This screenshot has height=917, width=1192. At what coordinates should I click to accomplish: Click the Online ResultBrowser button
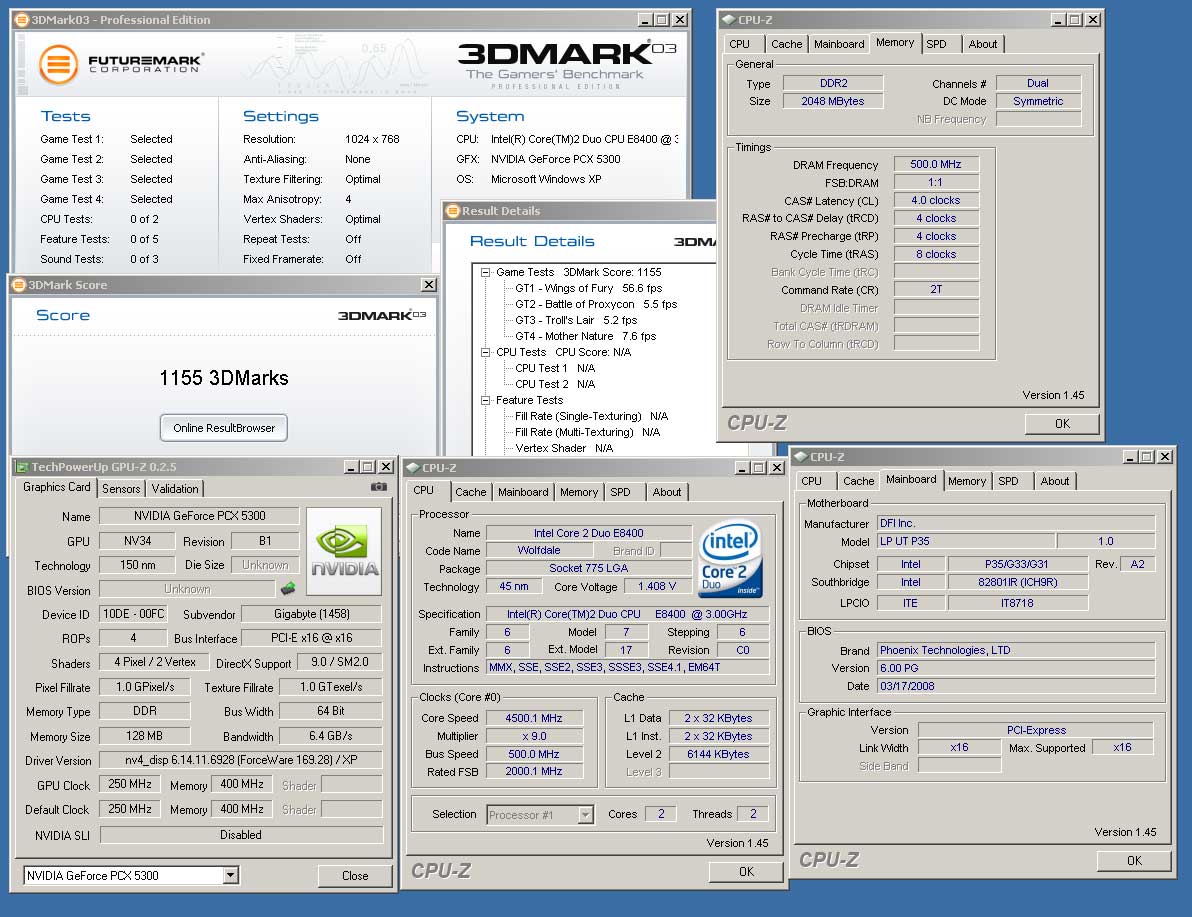point(224,428)
